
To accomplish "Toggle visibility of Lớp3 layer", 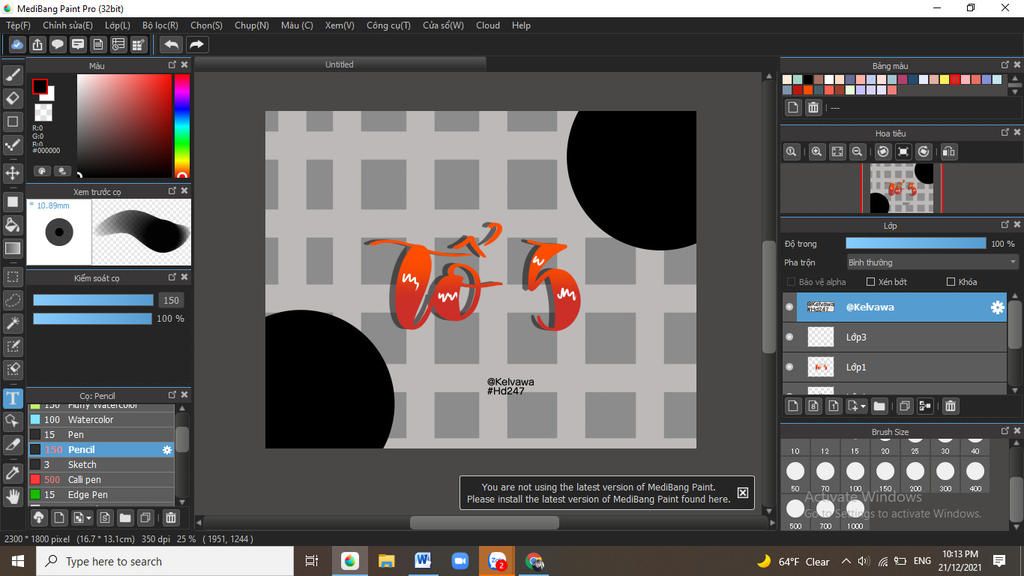I will [790, 337].
